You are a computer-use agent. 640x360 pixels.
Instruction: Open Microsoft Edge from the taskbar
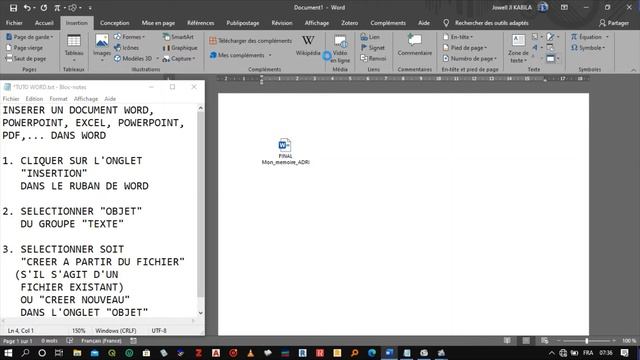[x=372, y=353]
